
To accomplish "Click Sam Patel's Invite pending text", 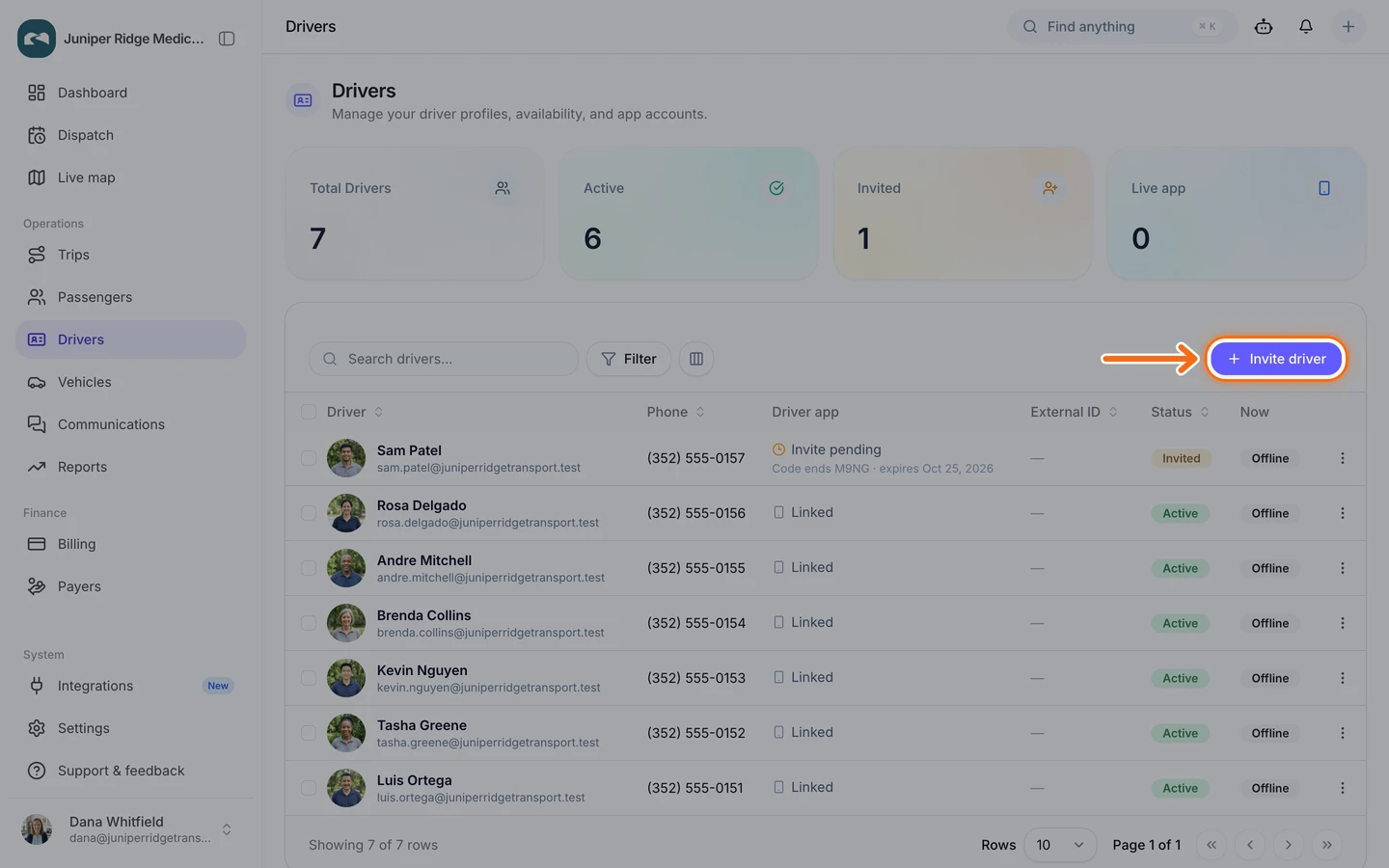I will (x=835, y=449).
